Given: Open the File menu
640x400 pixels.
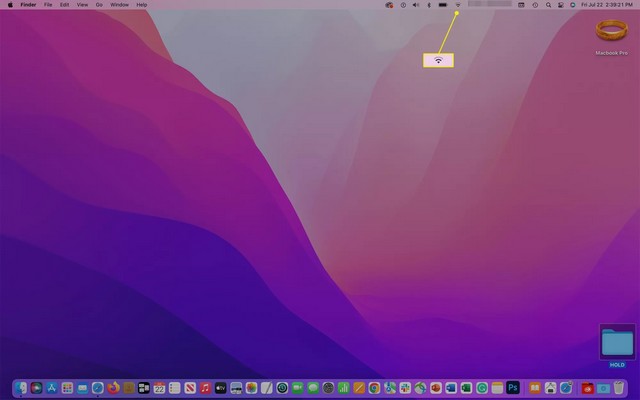Looking at the screenshot, I should click(47, 5).
